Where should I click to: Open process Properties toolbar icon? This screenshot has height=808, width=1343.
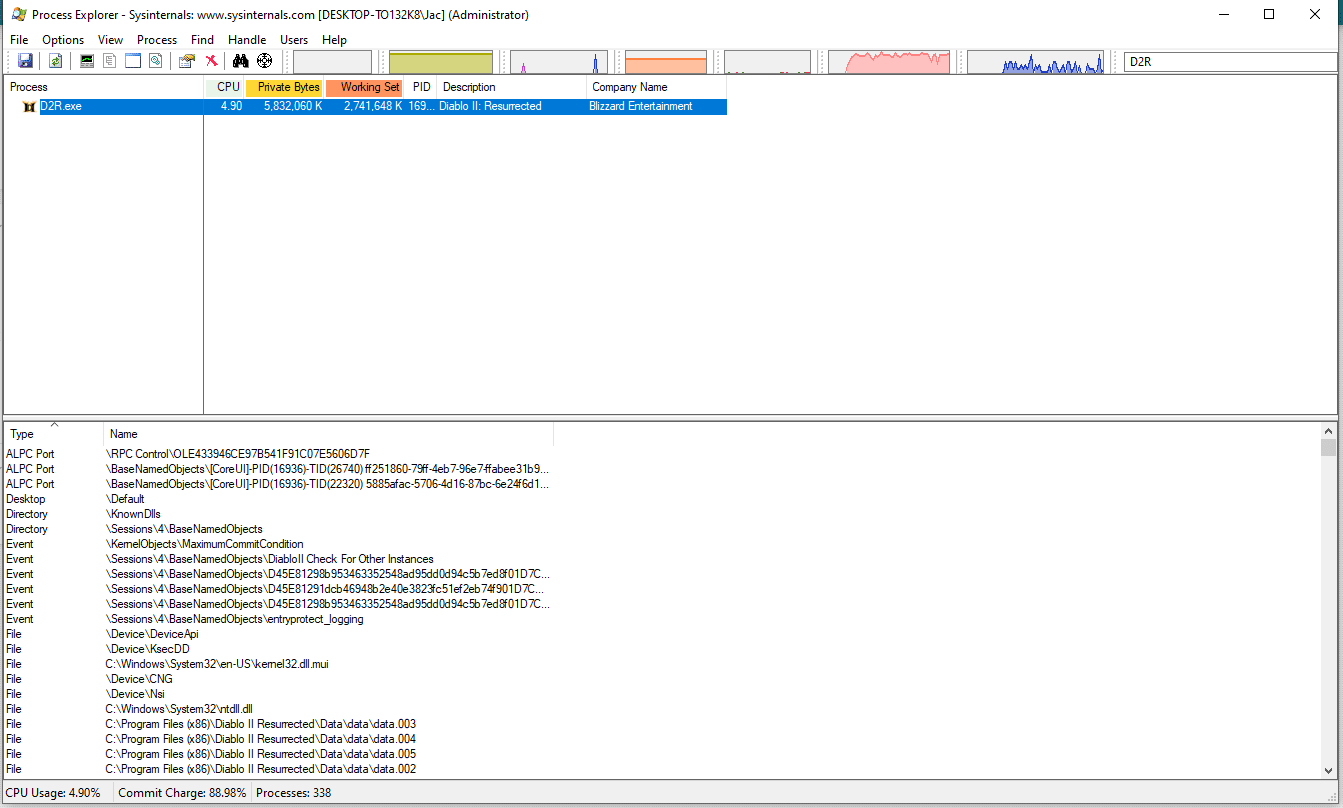(x=186, y=61)
